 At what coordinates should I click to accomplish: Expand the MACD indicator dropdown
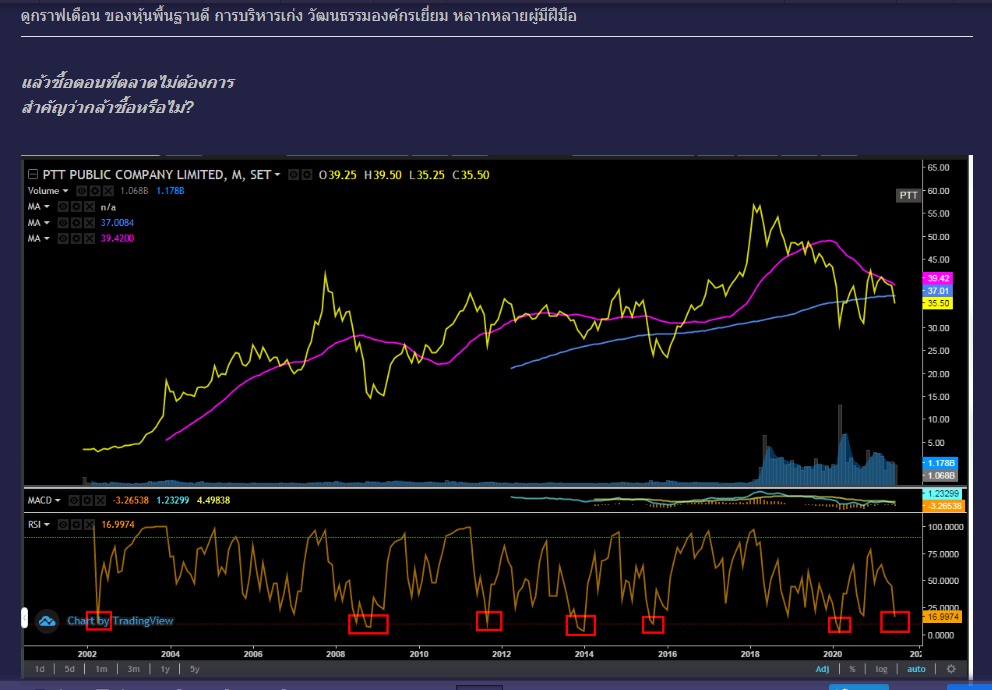pyautogui.click(x=58, y=500)
